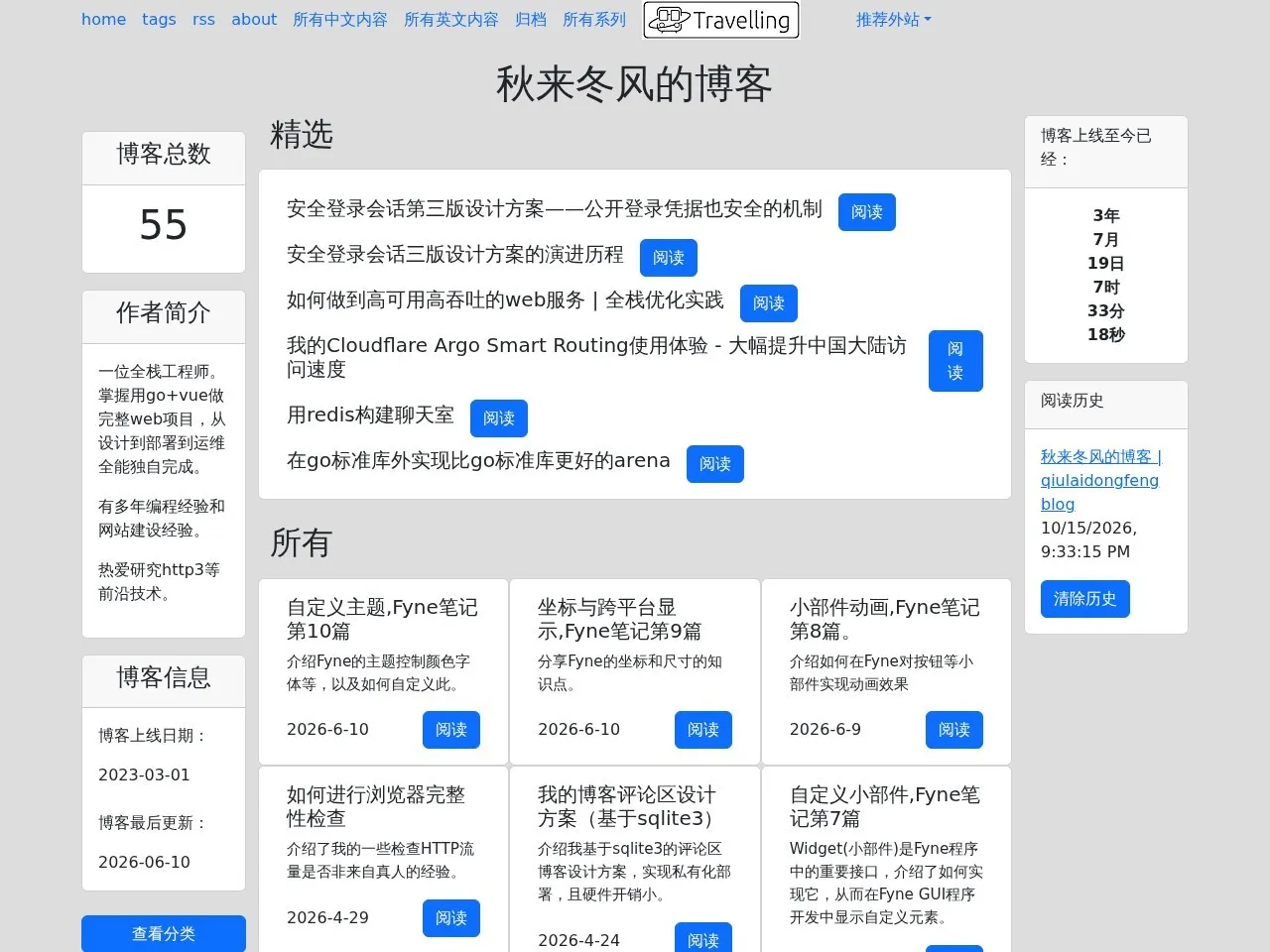Viewport: 1270px width, 952px height.
Task: Open 所有英文内容 in navigation
Action: (451, 20)
